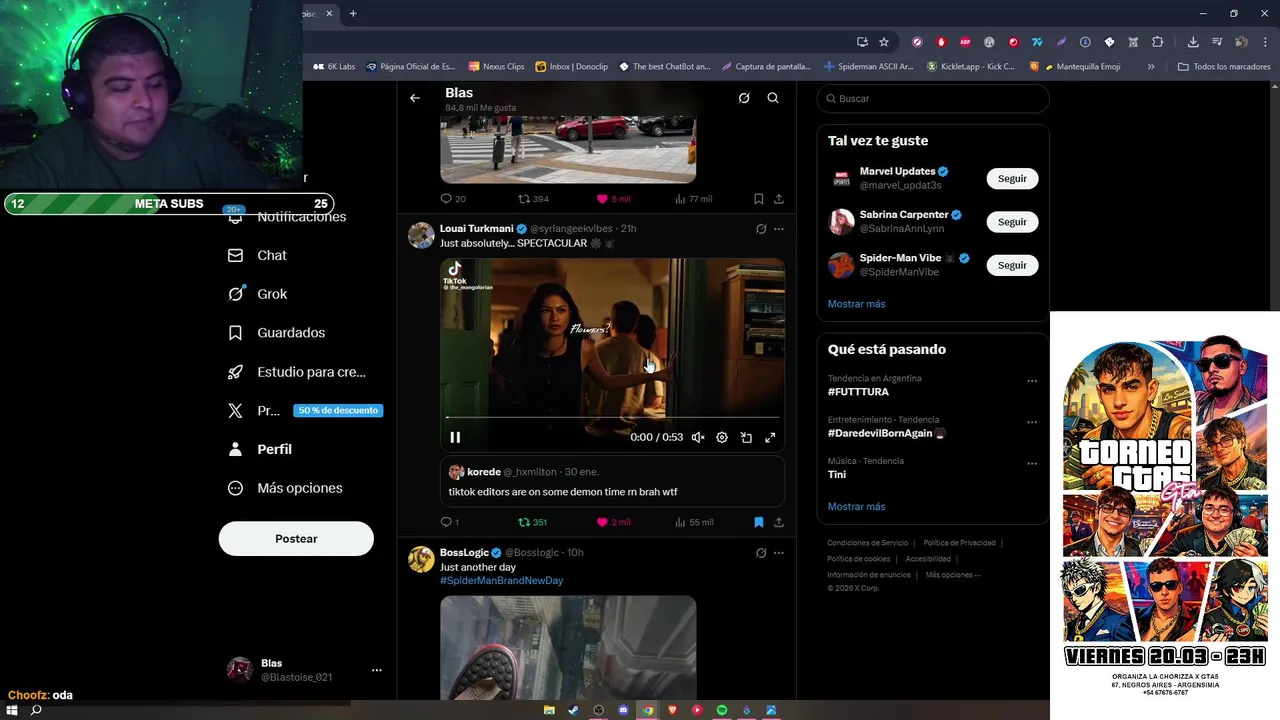Pause the Louai Turkmani video
The width and height of the screenshot is (1280, 720).
455,437
